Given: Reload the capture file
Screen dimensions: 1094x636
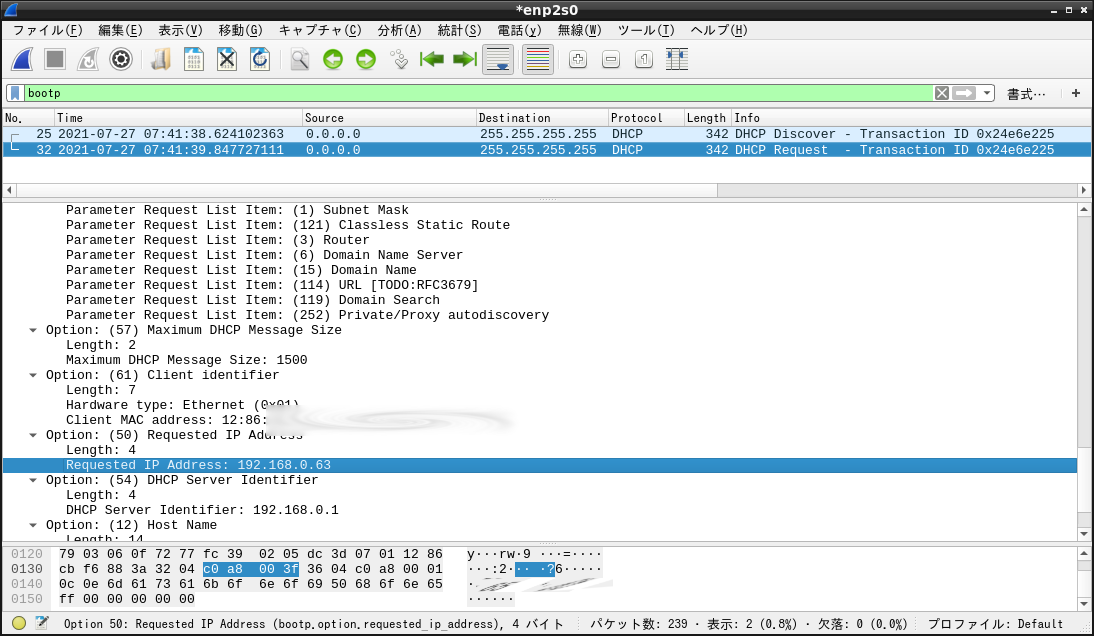Looking at the screenshot, I should coord(260,59).
